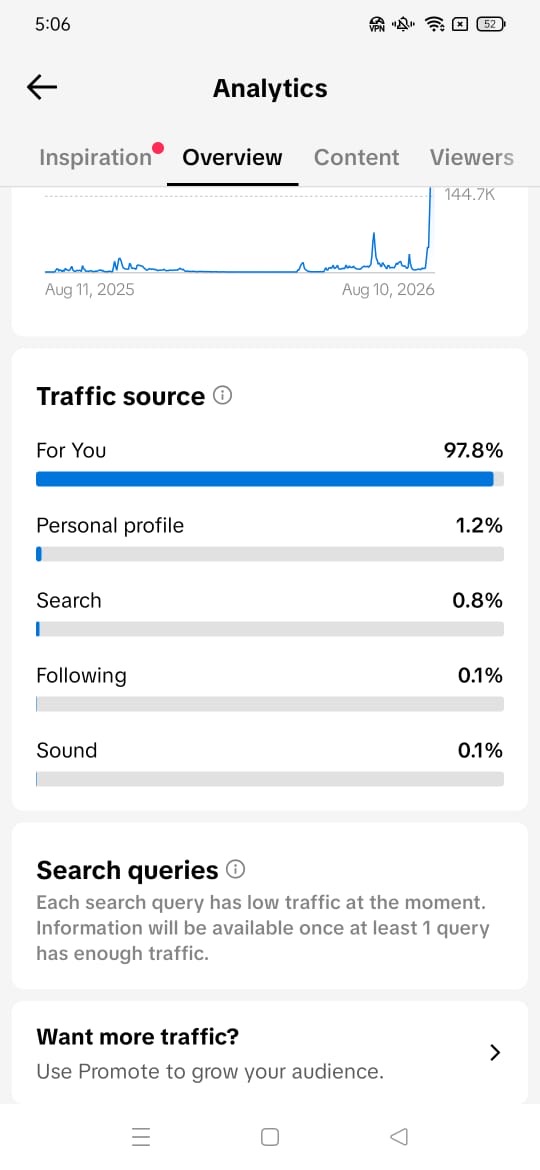This screenshot has height=1170, width=540.
Task: Open Search queries info icon
Action: tap(236, 869)
